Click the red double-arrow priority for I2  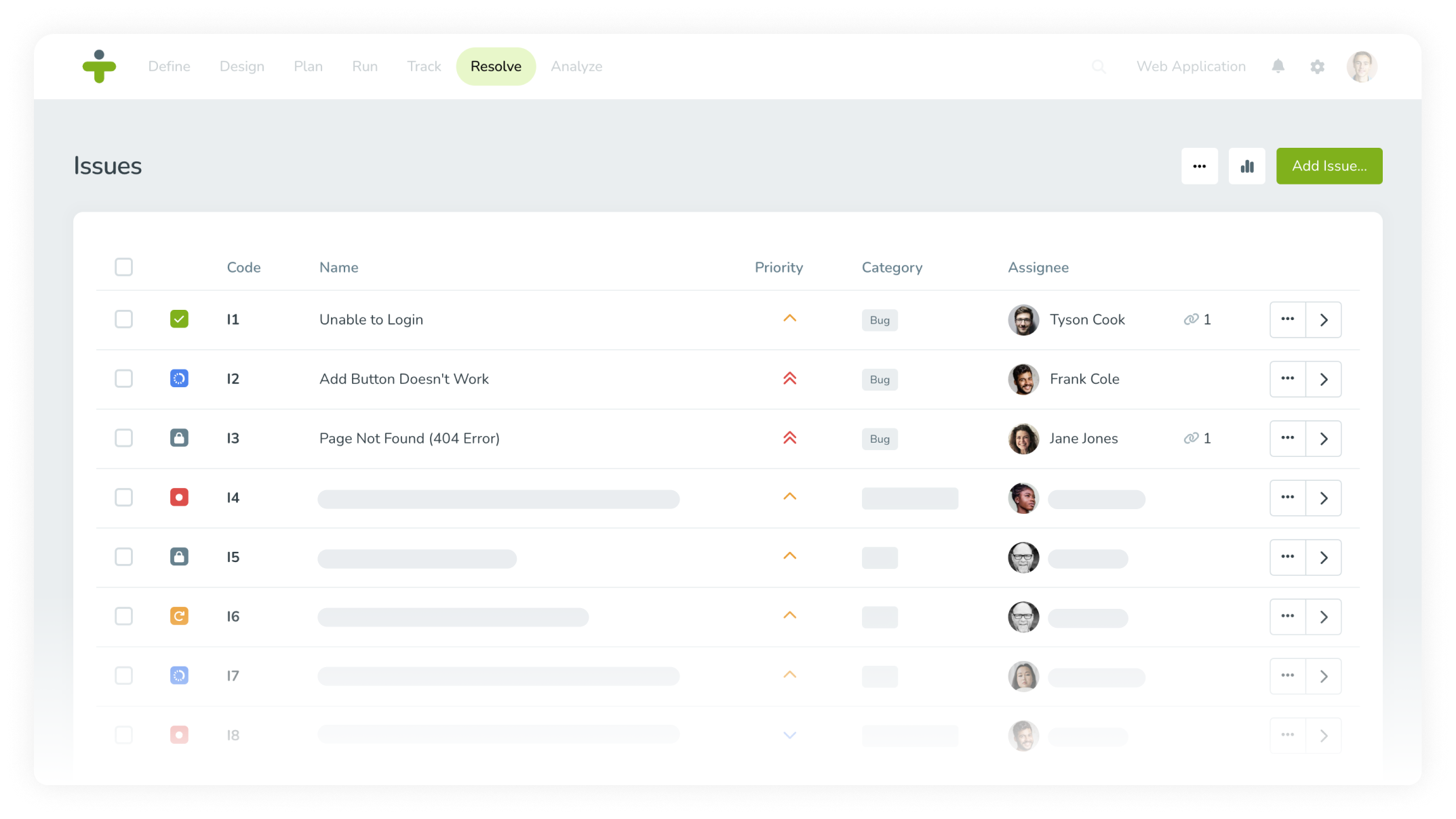pos(789,378)
